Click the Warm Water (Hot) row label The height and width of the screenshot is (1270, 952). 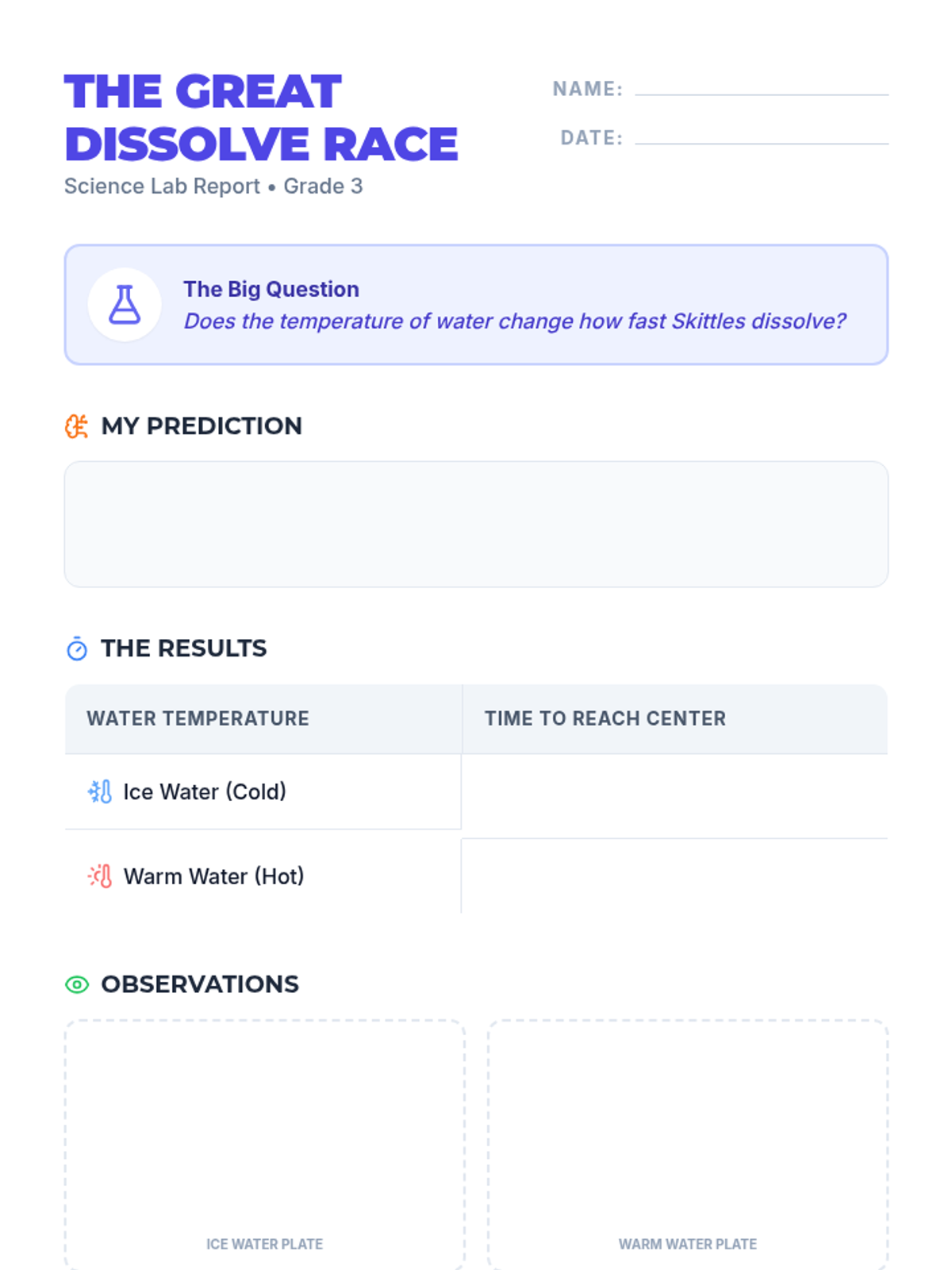pos(213,876)
